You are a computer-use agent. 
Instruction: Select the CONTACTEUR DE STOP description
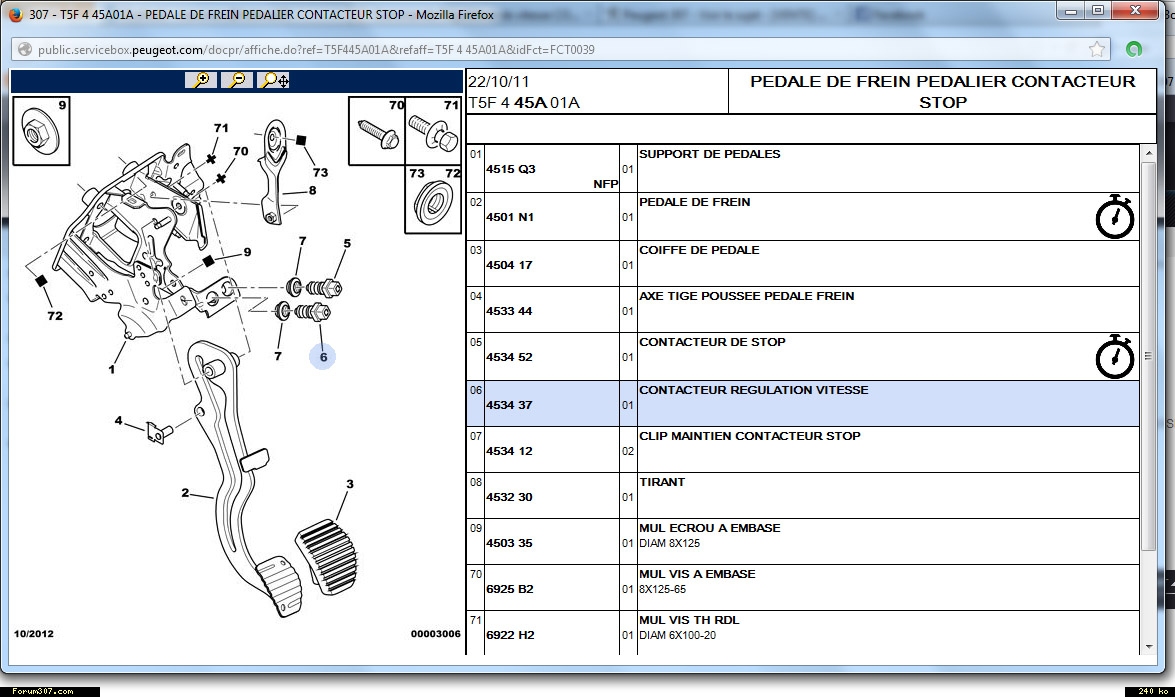pos(712,343)
